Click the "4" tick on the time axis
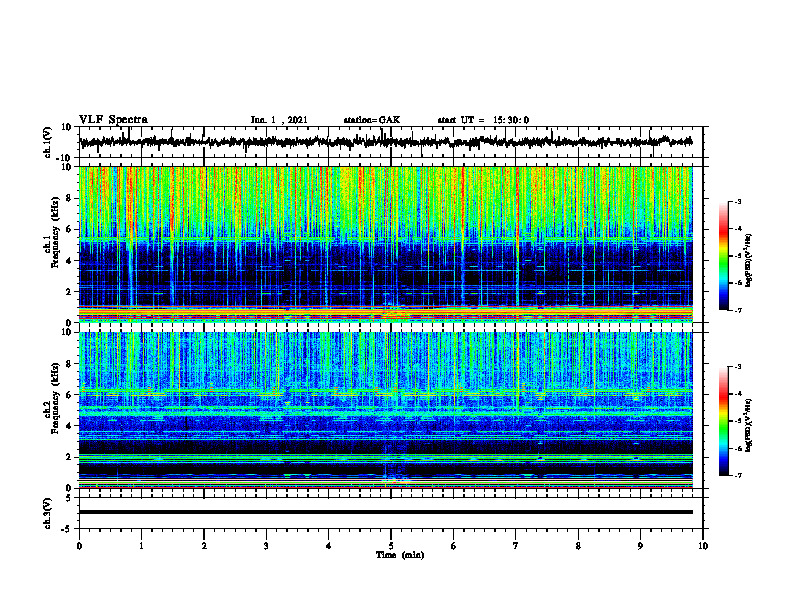792x612 pixels. point(329,546)
